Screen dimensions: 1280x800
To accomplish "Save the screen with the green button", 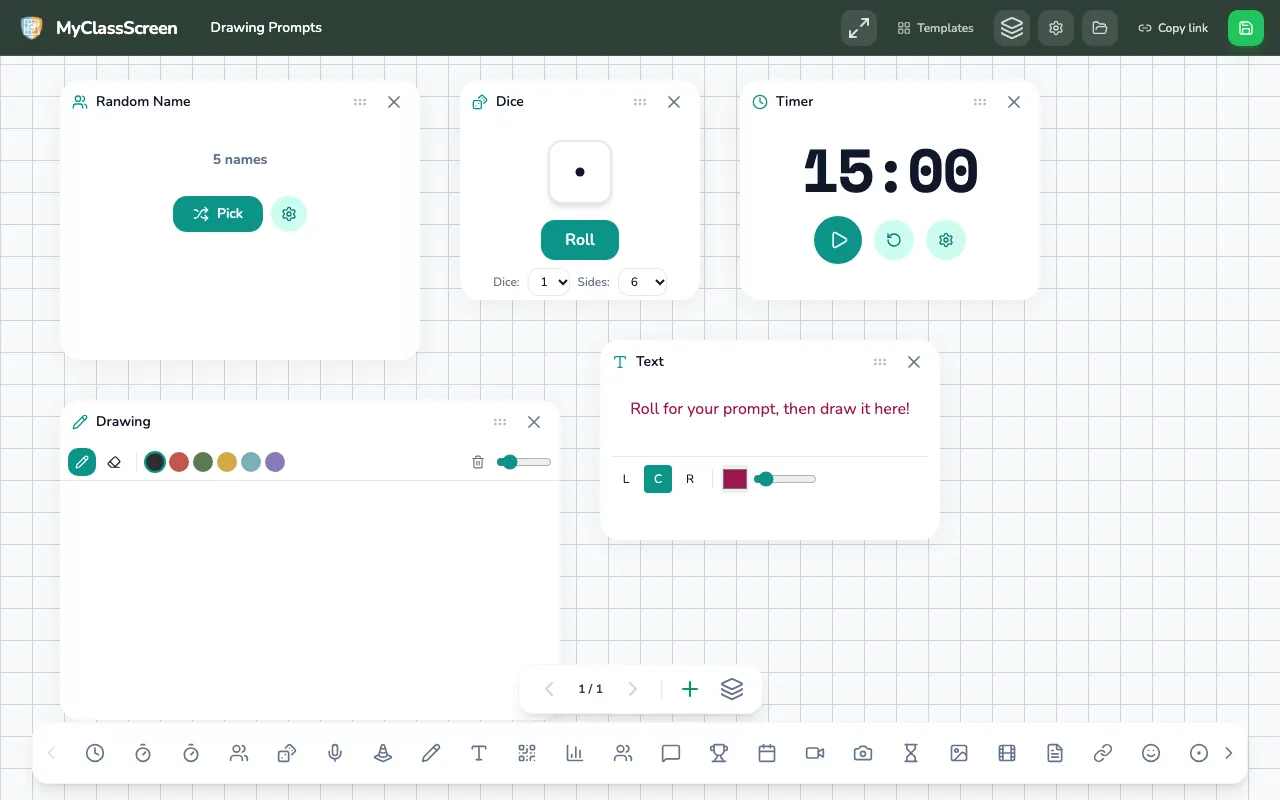I will click(1246, 28).
